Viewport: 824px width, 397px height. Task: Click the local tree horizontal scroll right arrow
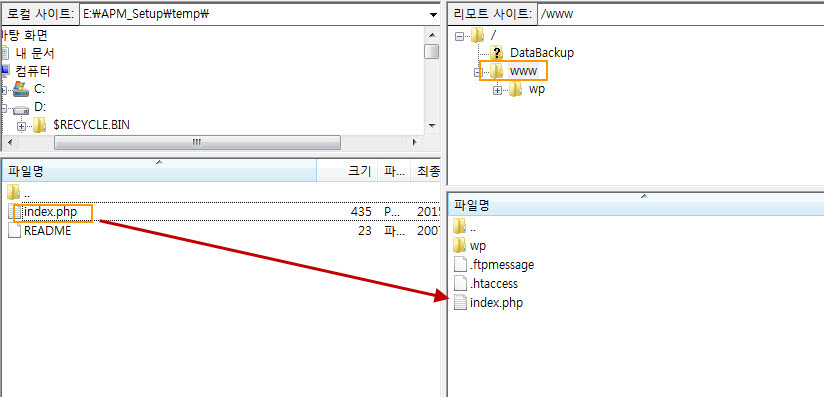(x=415, y=142)
